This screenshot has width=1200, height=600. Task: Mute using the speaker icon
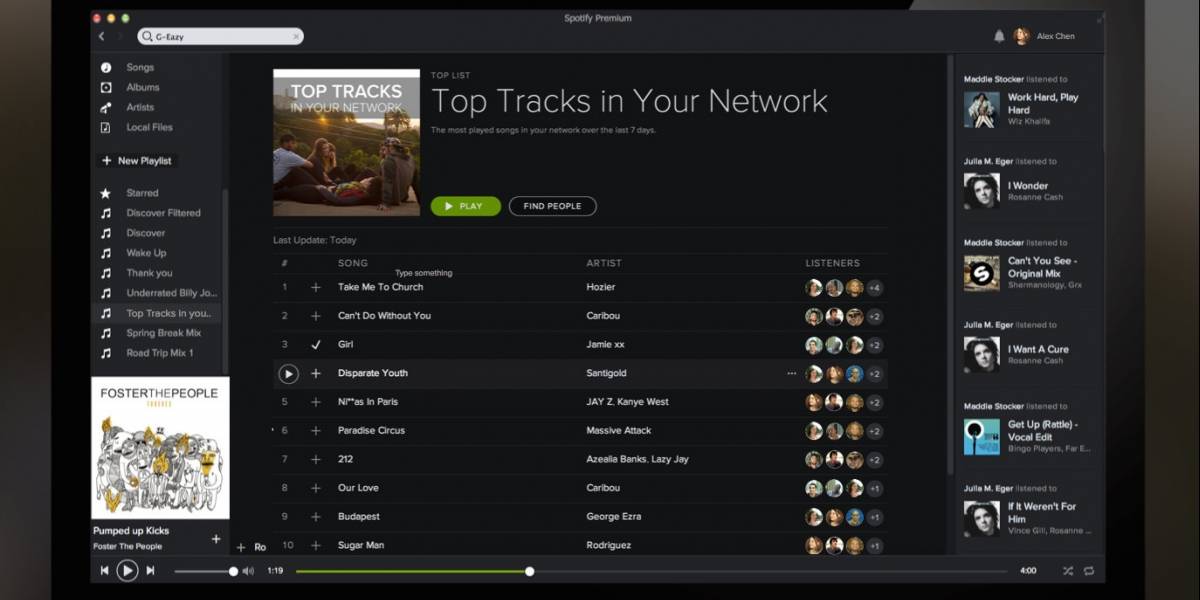coord(248,571)
